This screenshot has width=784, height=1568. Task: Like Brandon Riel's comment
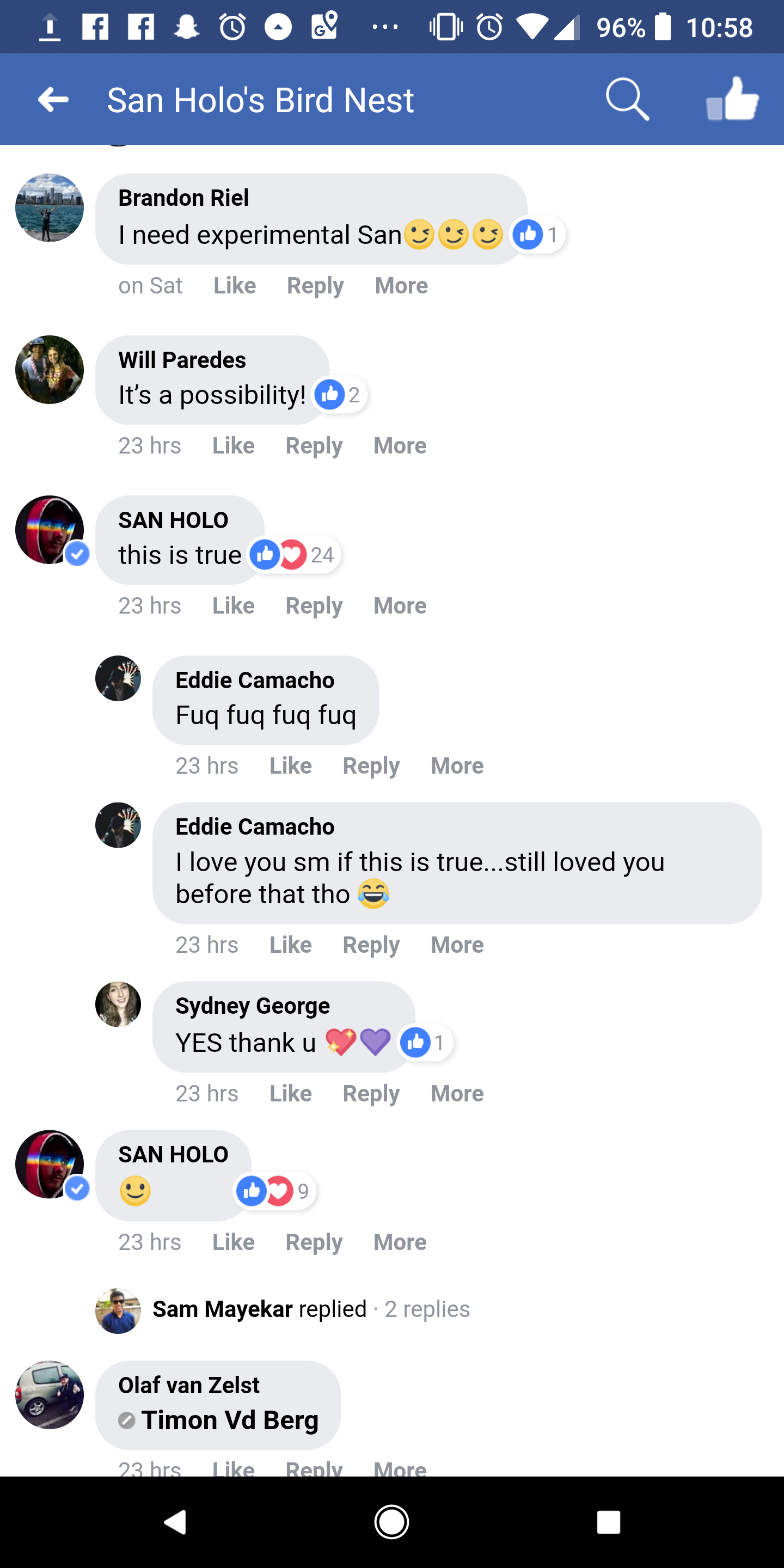(x=234, y=285)
